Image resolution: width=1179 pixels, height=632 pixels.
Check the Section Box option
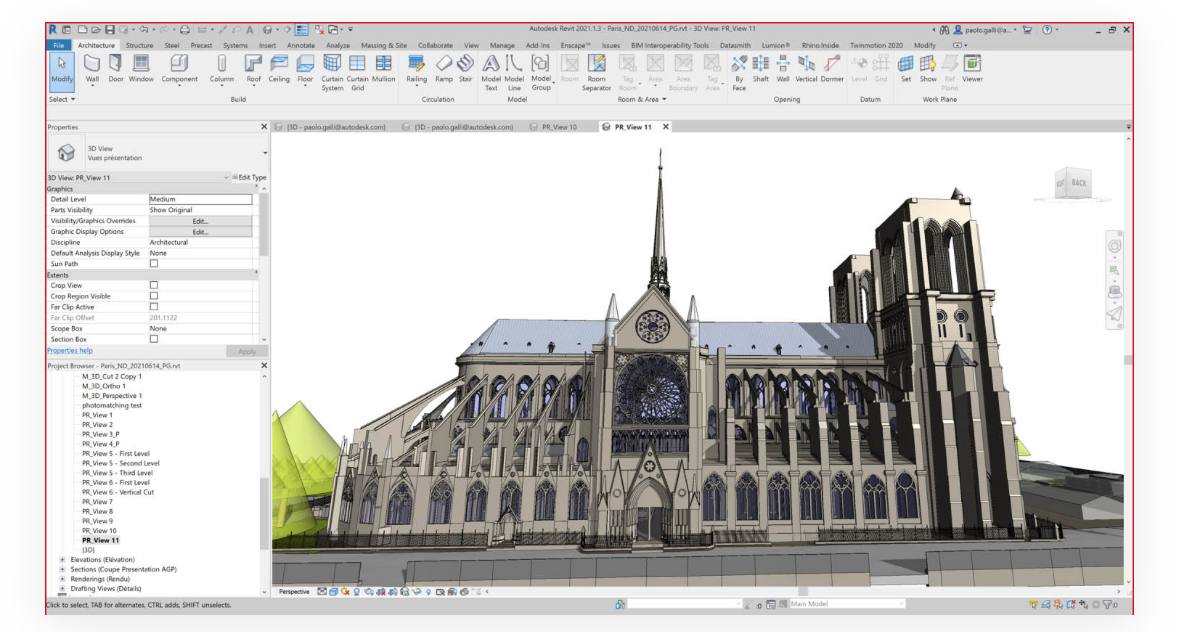coord(154,338)
